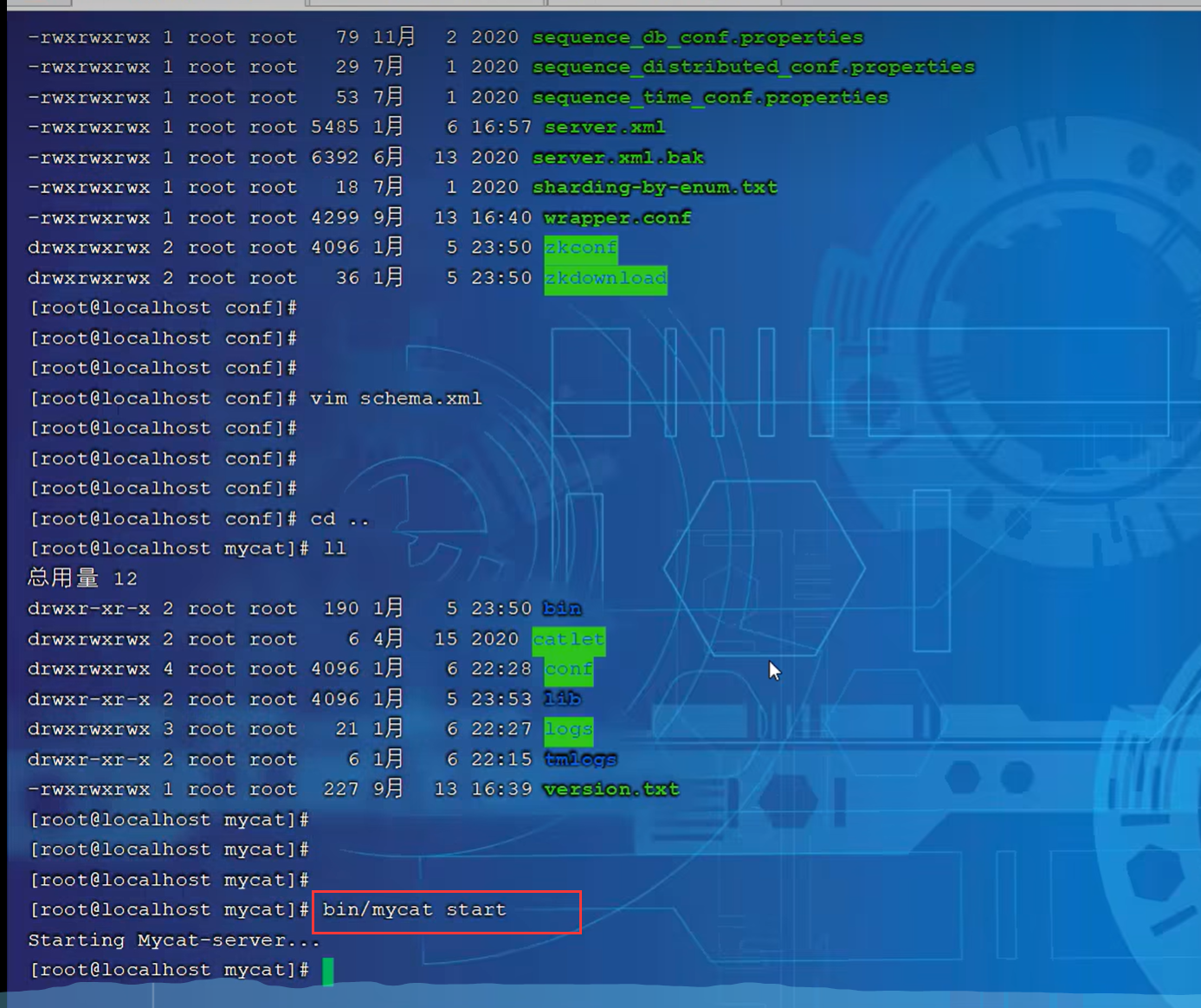Click the 'Starting Mycat-server...' output line
The height and width of the screenshot is (1008, 1201).
pyautogui.click(x=174, y=940)
